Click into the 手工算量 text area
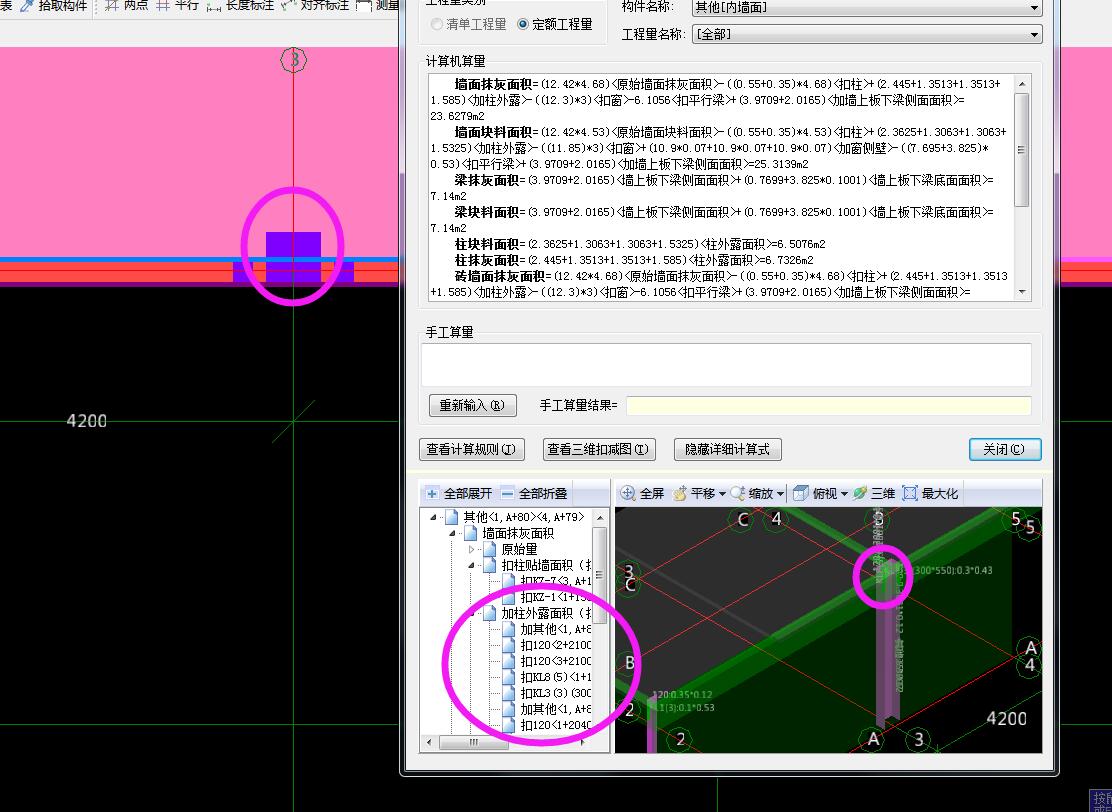The height and width of the screenshot is (812, 1112). pyautogui.click(x=726, y=365)
